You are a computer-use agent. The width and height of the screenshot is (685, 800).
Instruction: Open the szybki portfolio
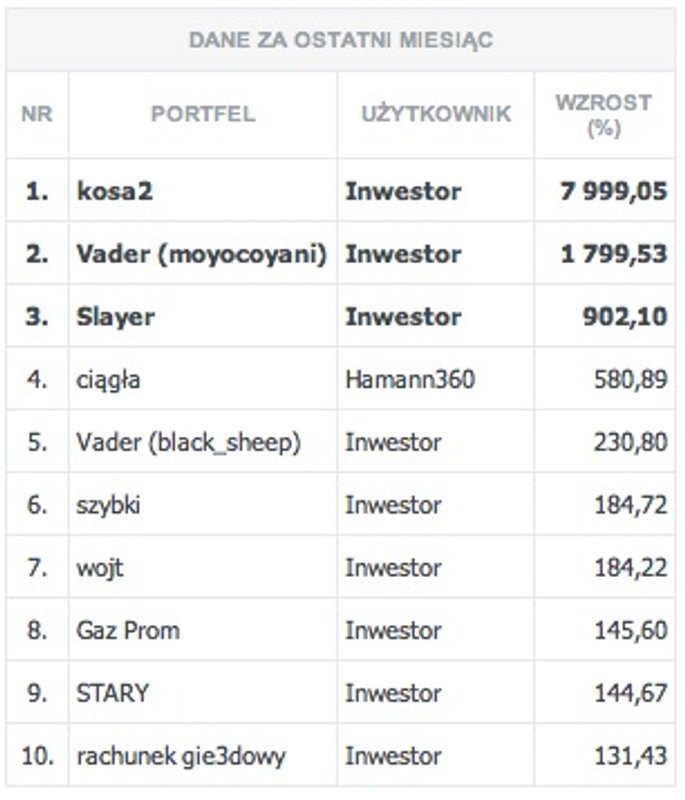pyautogui.click(x=108, y=505)
